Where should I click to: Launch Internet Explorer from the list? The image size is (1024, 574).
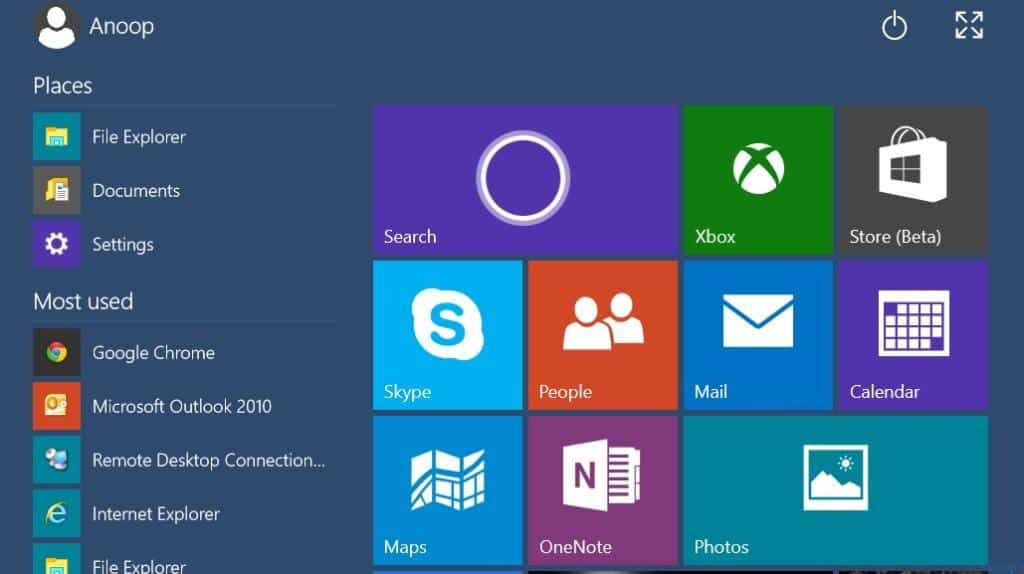click(184, 514)
